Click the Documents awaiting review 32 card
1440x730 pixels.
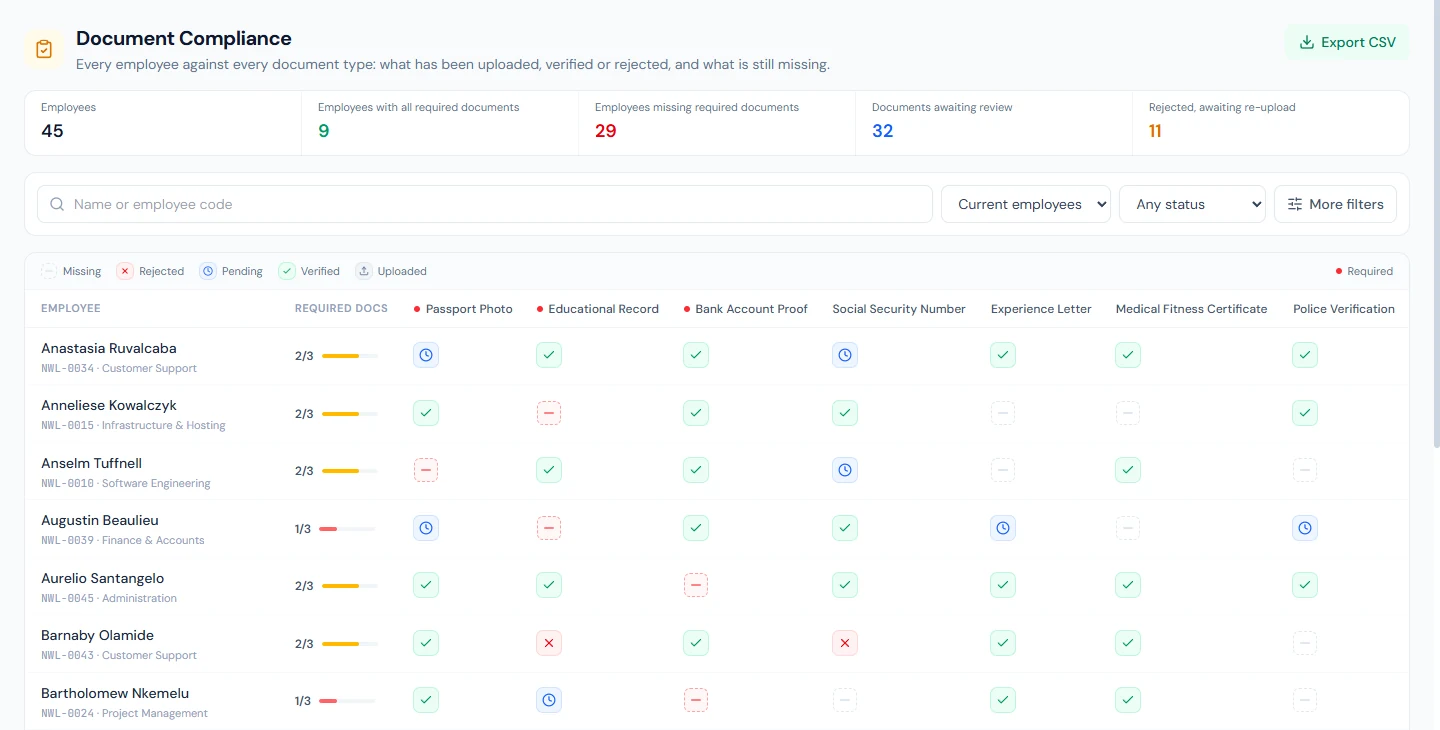(994, 123)
